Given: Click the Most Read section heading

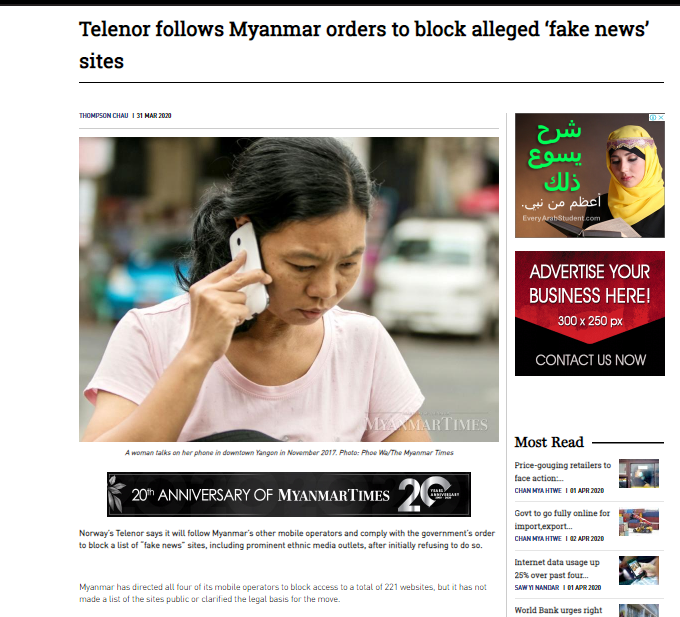Looking at the screenshot, I should click(549, 442).
